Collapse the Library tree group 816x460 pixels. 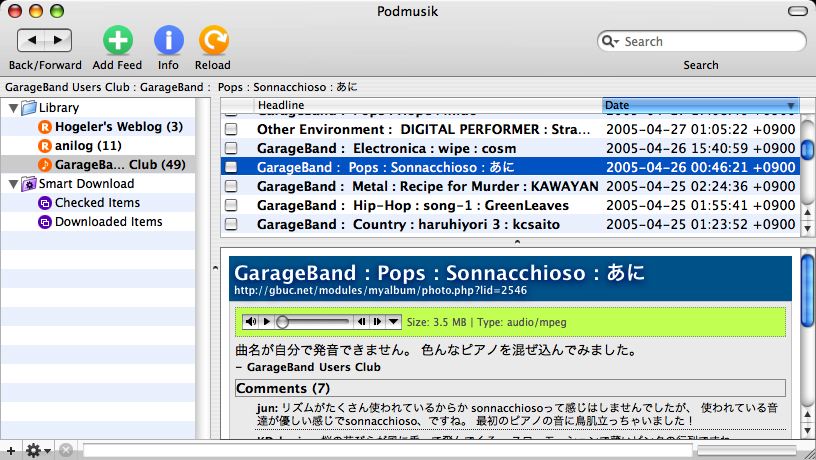point(12,108)
